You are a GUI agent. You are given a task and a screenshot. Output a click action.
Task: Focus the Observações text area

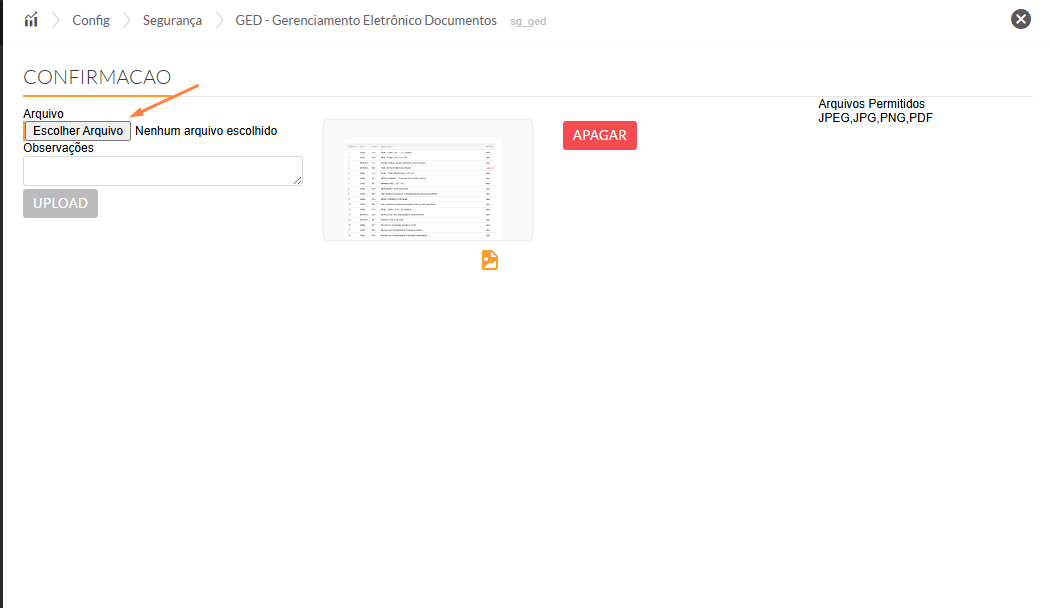[162, 170]
